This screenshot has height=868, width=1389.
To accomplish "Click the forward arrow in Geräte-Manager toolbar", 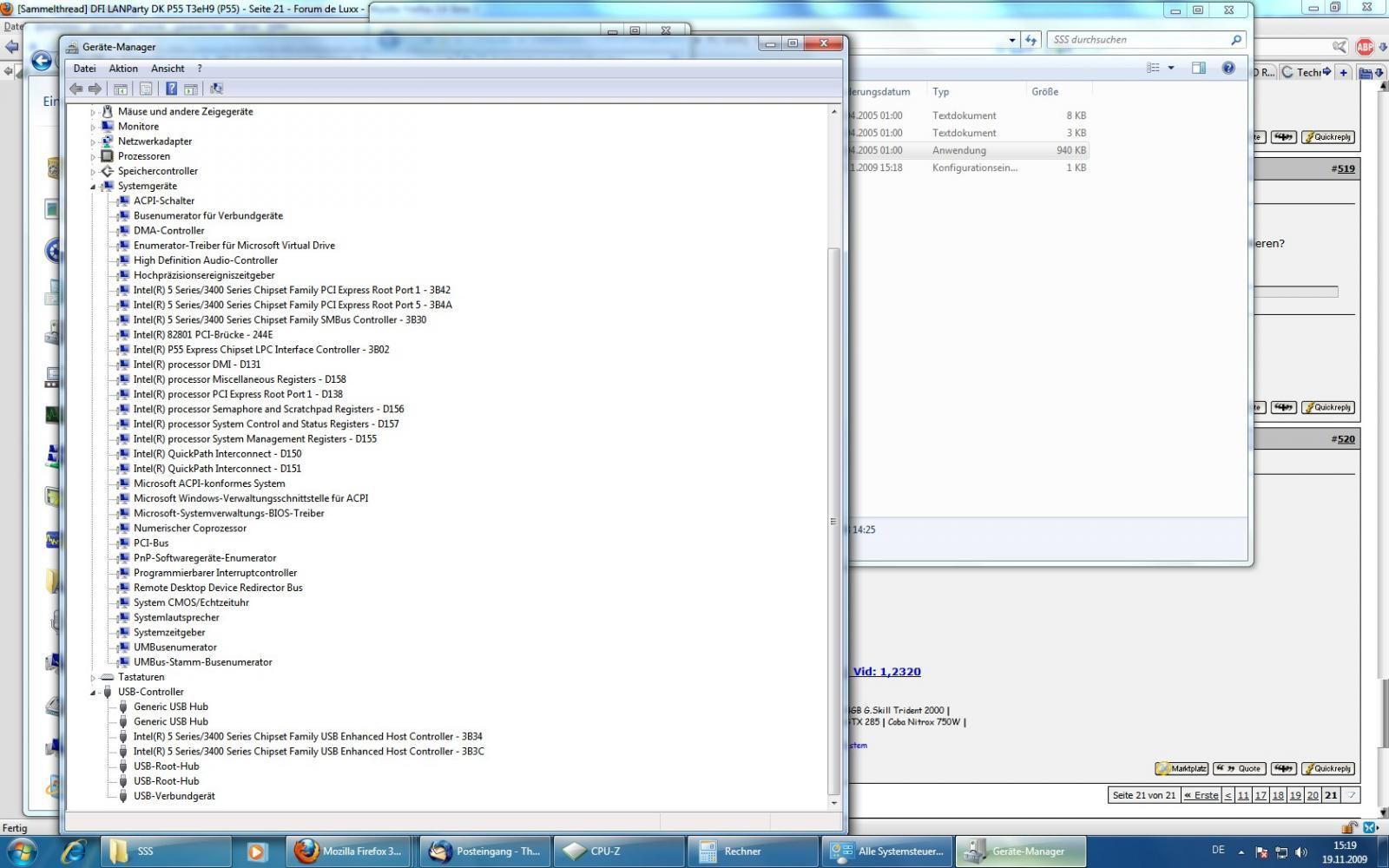I will click(x=95, y=89).
